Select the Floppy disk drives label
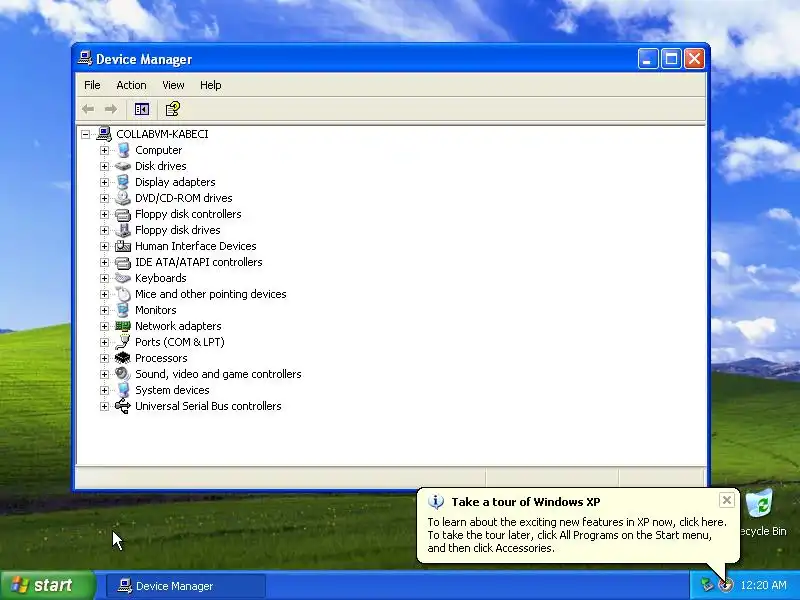This screenshot has height=600, width=800. pyautogui.click(x=178, y=230)
